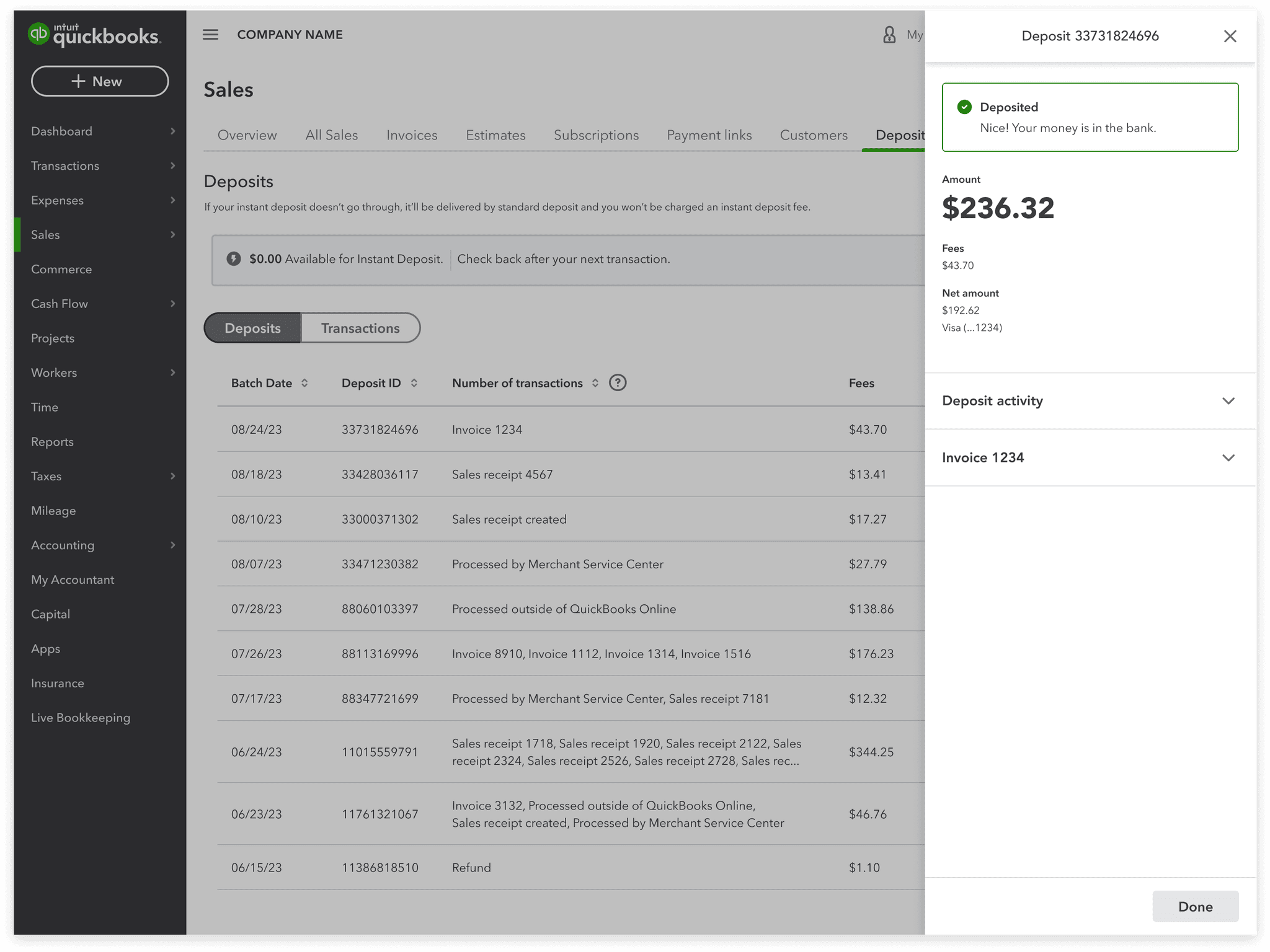Open the Invoices tab
The height and width of the screenshot is (952, 1270).
click(412, 135)
